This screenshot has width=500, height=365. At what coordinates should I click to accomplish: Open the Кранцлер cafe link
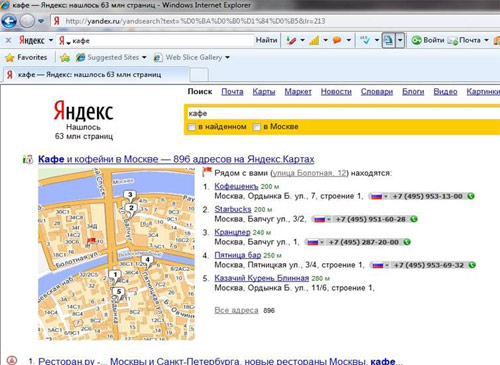pyautogui.click(x=232, y=232)
